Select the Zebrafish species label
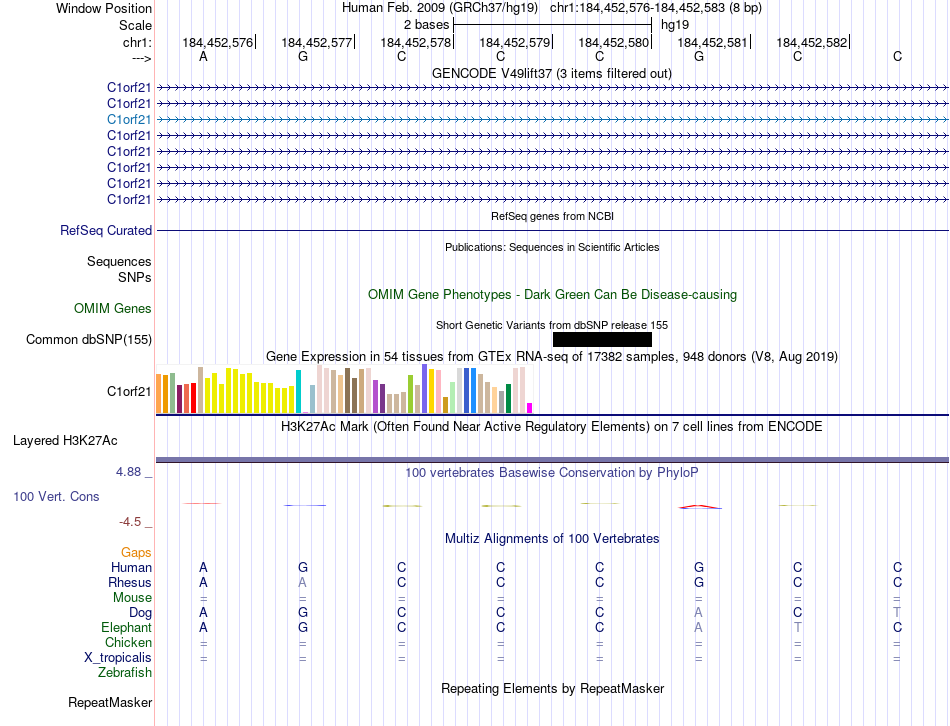Image resolution: width=950 pixels, height=726 pixels. [125, 672]
